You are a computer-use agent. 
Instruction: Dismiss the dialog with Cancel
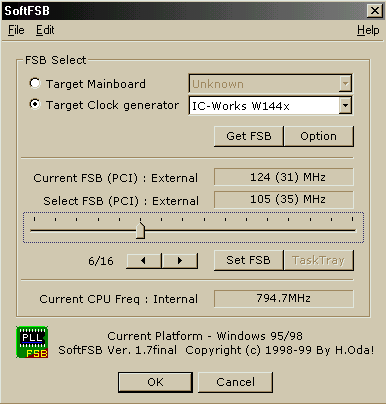point(235,382)
